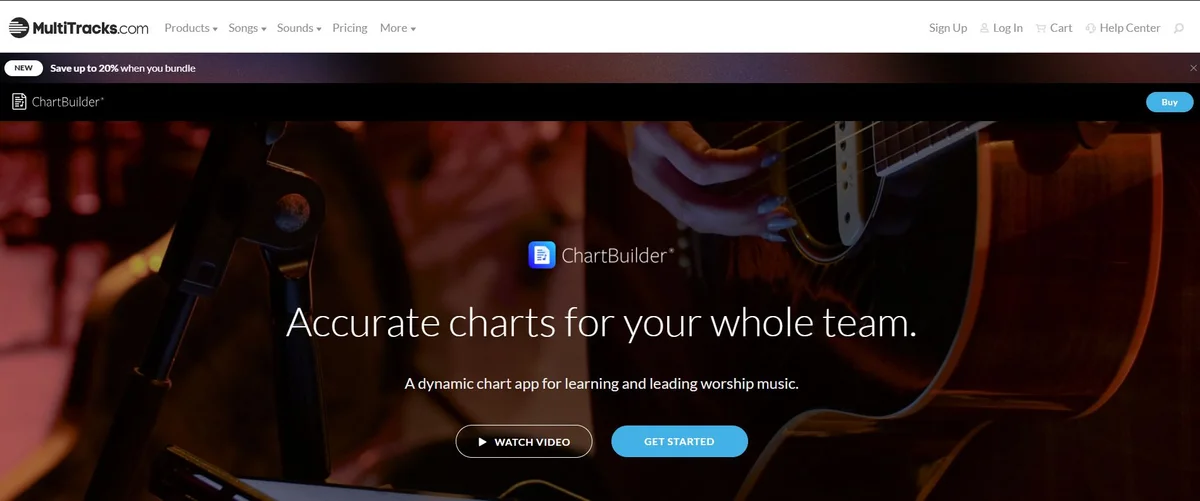Click the blue Buy button
The image size is (1200, 501).
[x=1169, y=102]
